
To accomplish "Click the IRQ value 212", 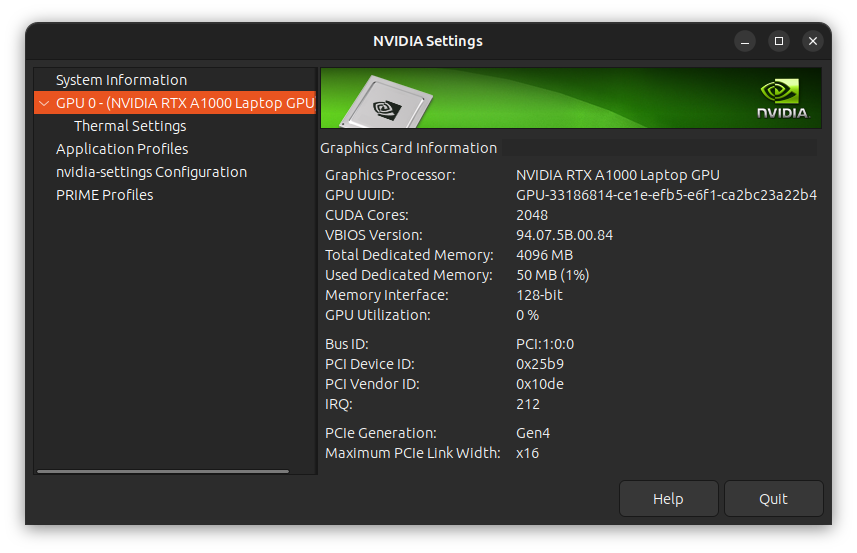I will coord(528,404).
